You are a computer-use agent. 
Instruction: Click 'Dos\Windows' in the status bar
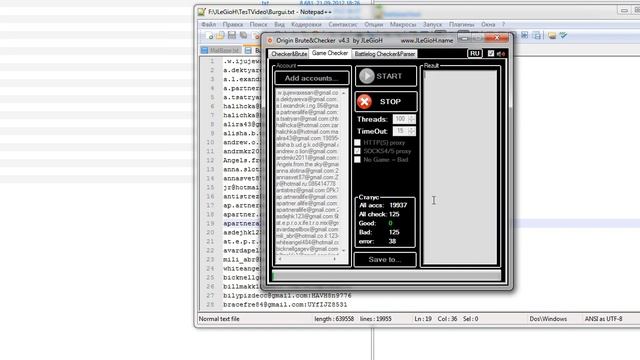(548, 319)
